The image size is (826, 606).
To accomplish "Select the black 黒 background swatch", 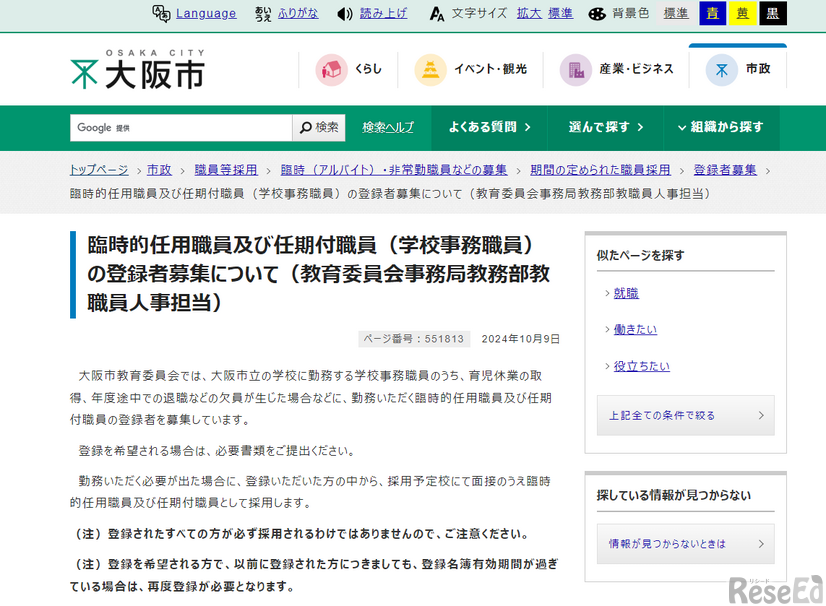I will [773, 13].
